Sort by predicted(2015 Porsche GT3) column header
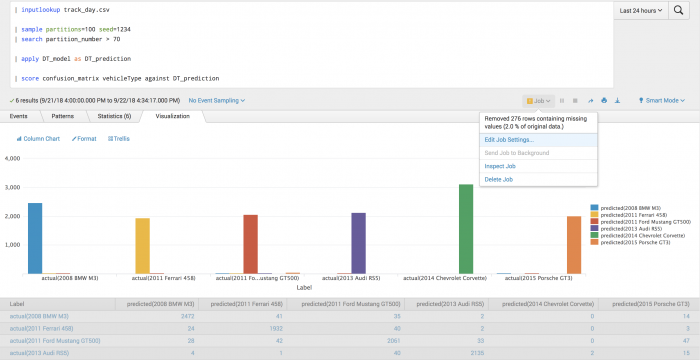Image resolution: width=700 pixels, height=360 pixels. pos(649,304)
